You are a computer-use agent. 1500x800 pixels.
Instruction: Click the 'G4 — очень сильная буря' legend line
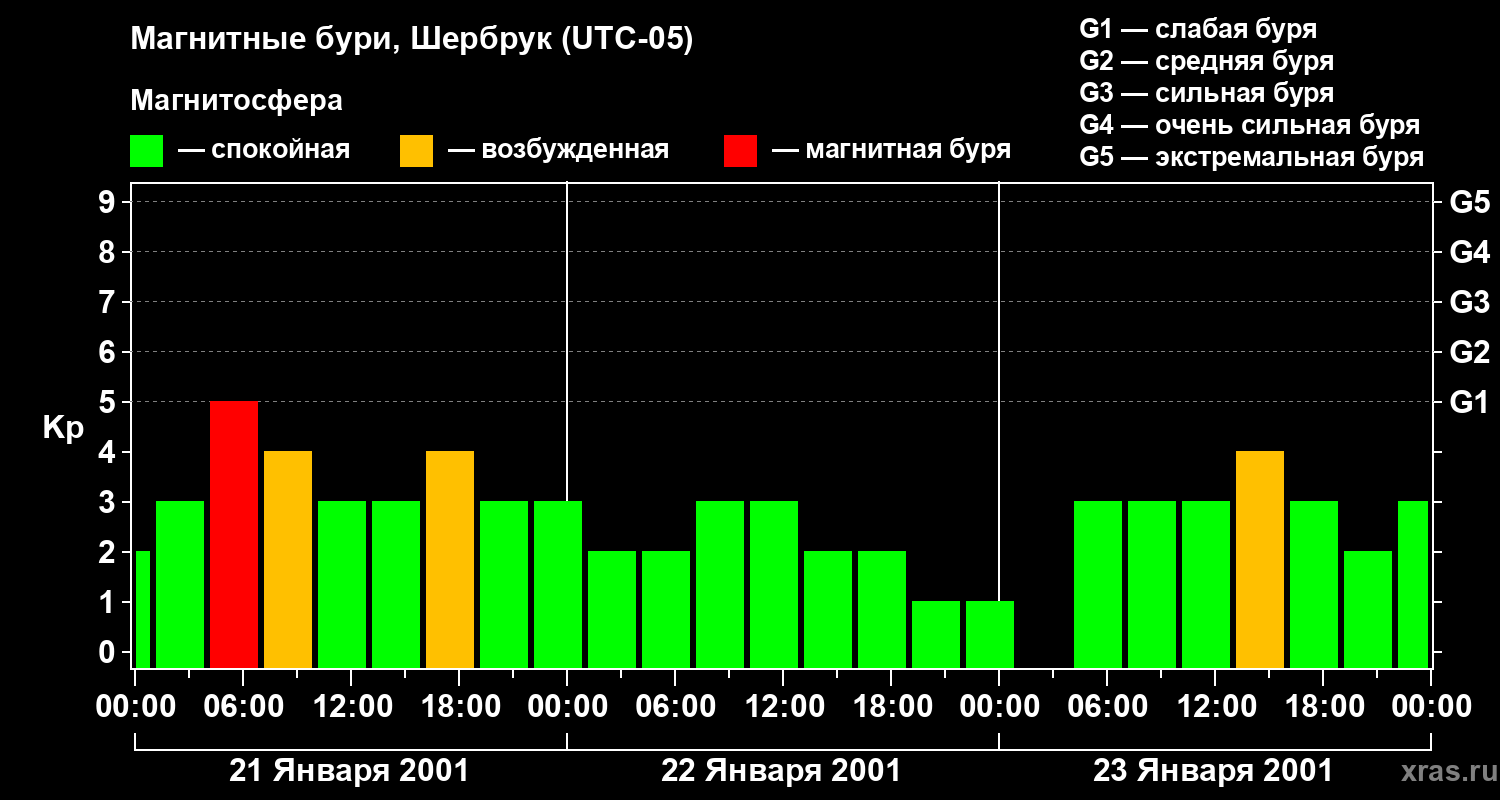coord(1250,125)
